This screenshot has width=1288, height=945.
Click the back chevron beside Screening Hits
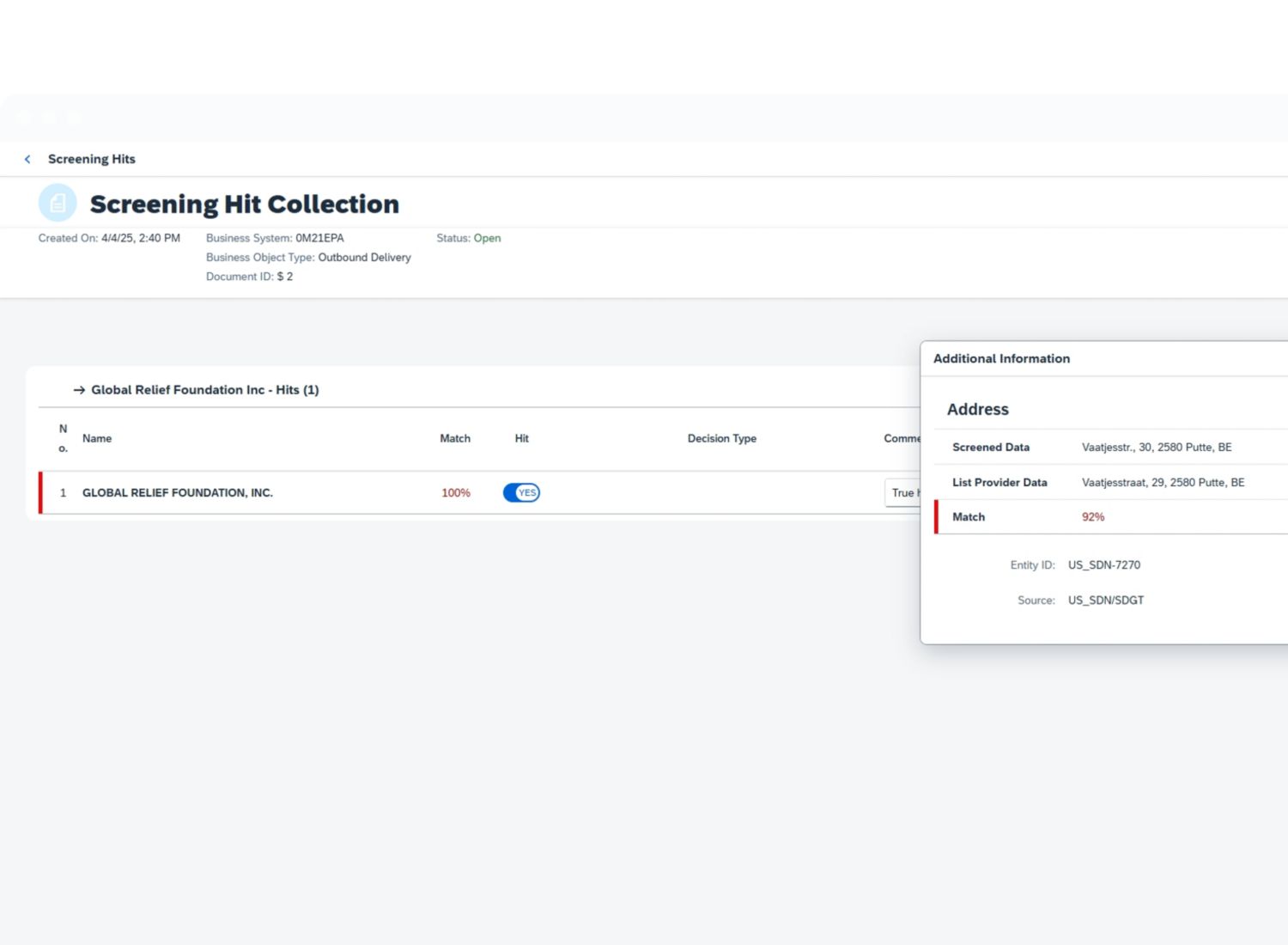(27, 159)
